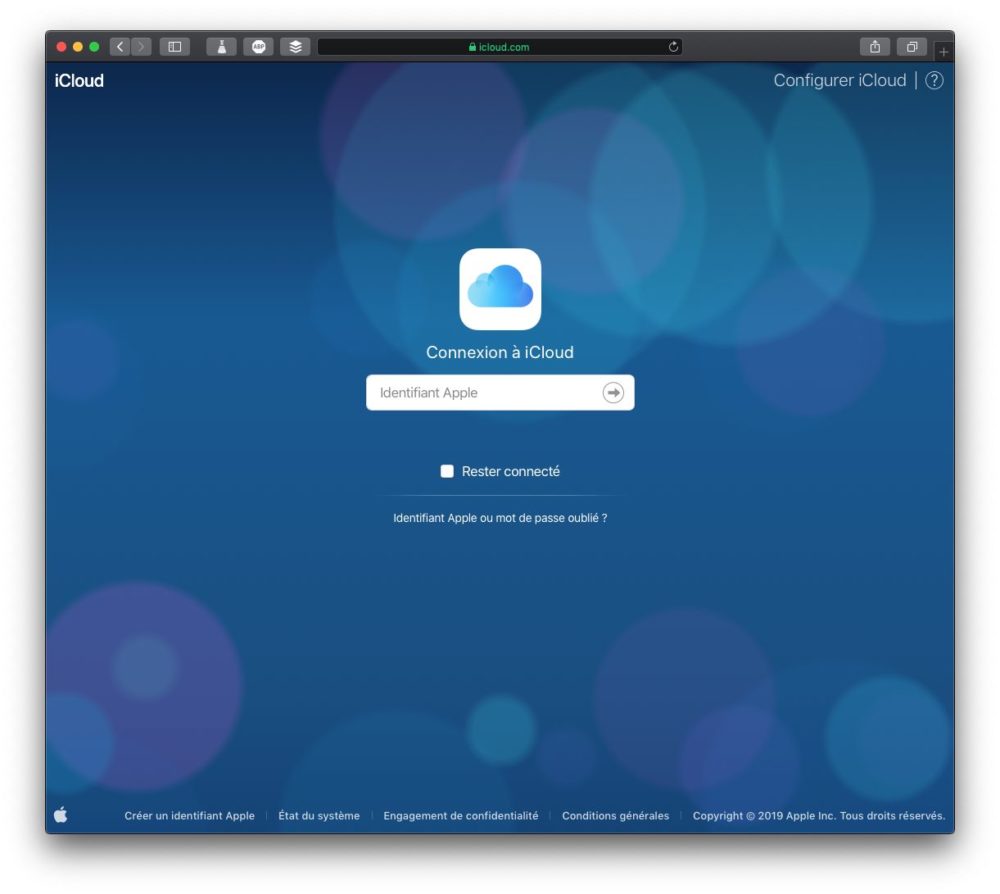Enable the Rester connecté checkbox
Screen dimensions: 1000x894
(447, 470)
